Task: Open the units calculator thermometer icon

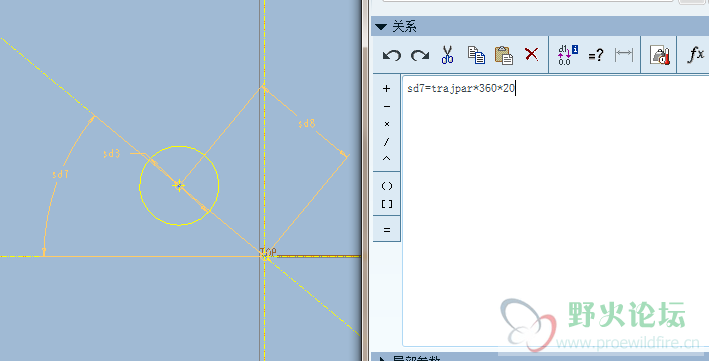Action: pyautogui.click(x=659, y=55)
